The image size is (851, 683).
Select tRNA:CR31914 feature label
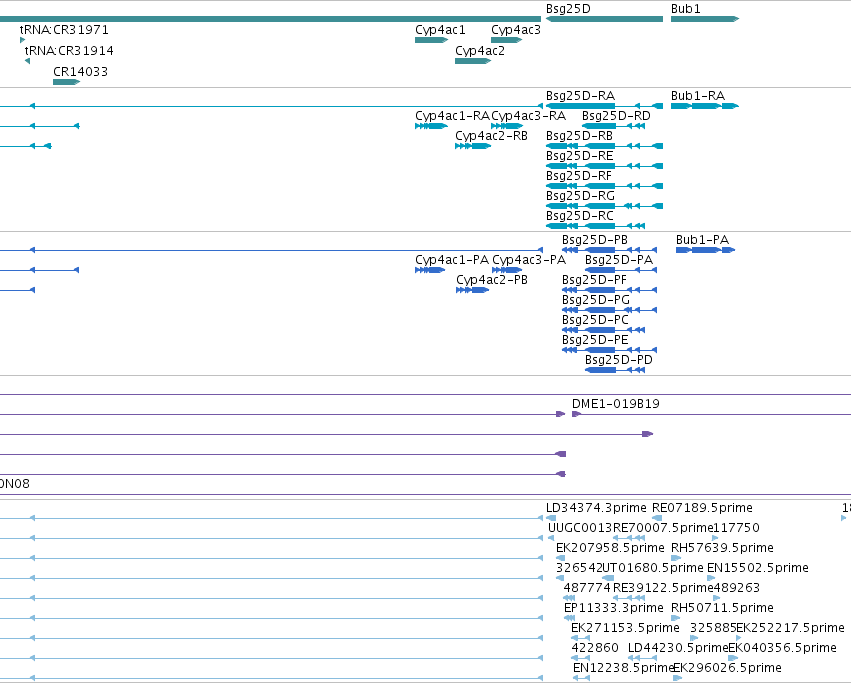tap(69, 50)
